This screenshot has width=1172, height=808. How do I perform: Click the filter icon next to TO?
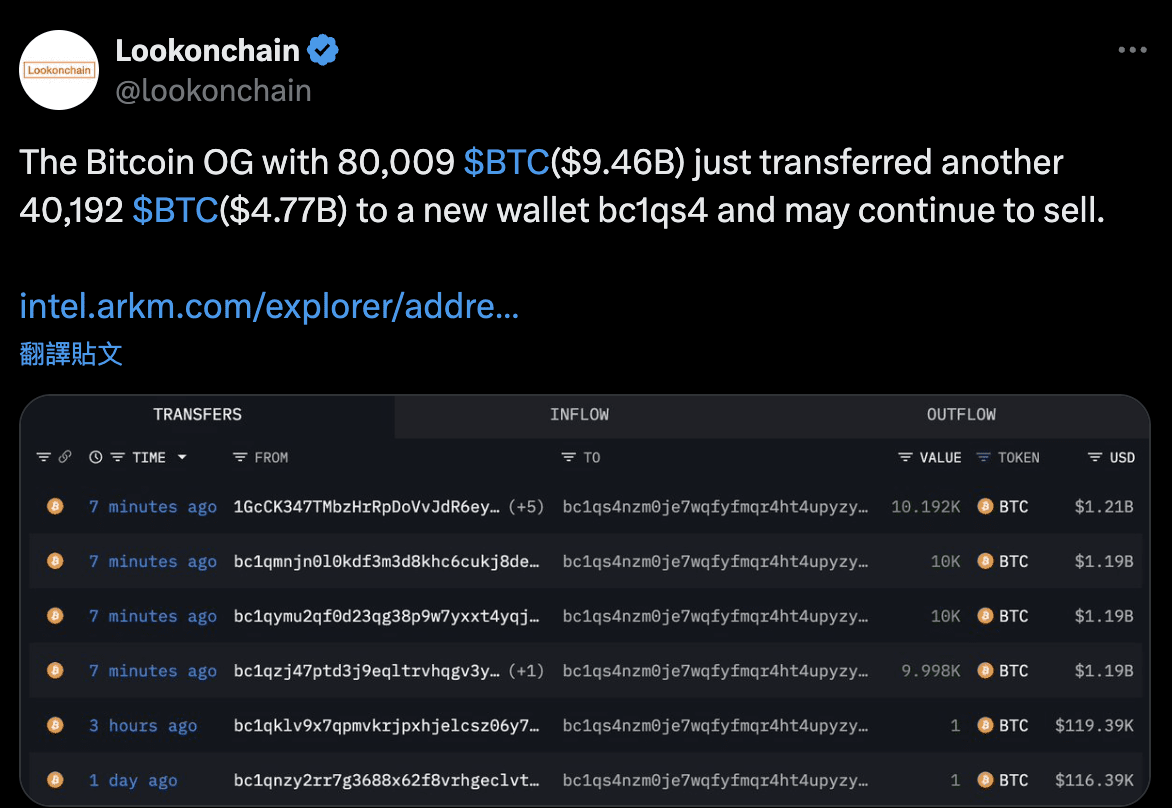coord(569,457)
